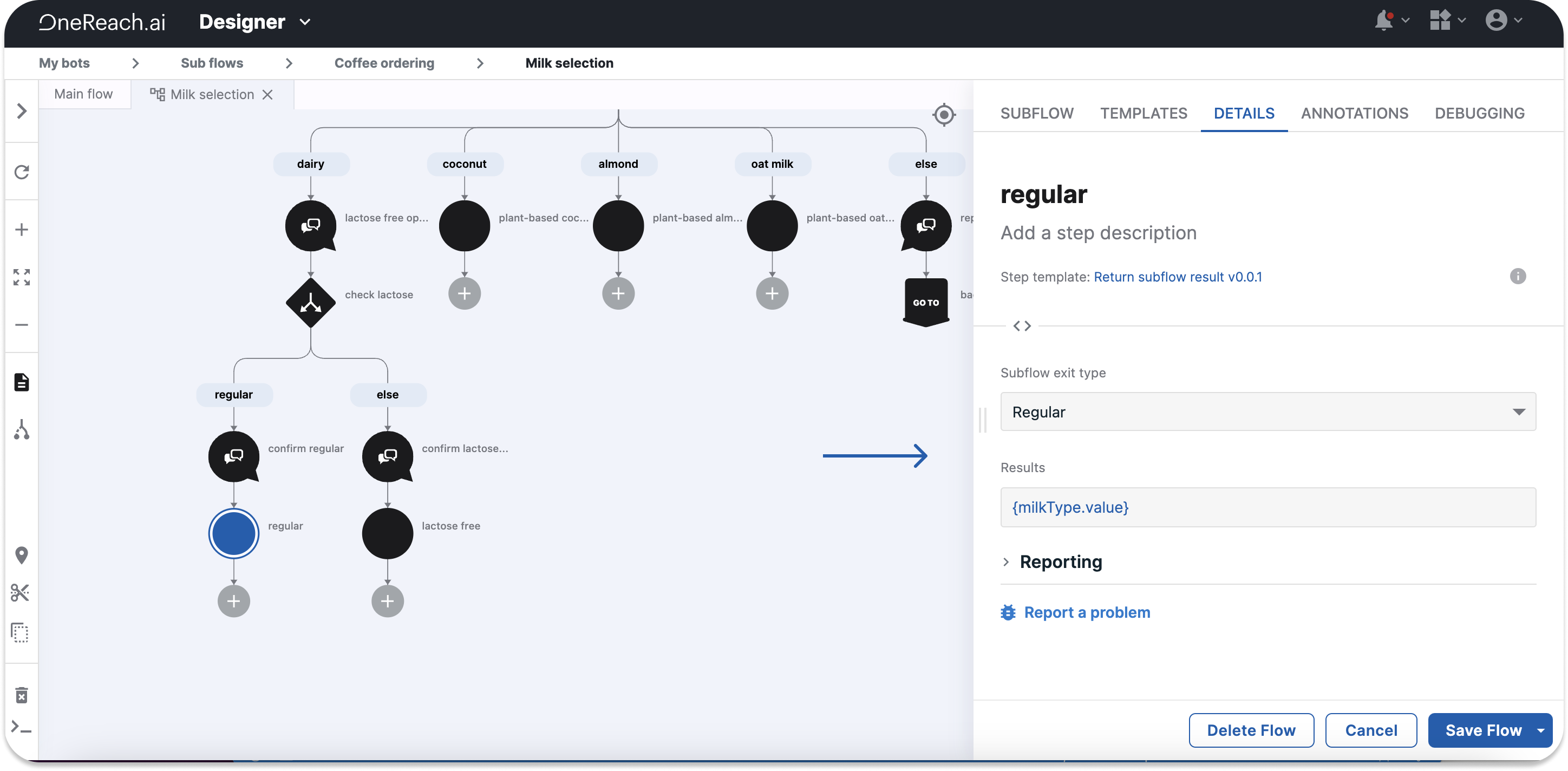The image size is (1568, 771).
Task: Expand the Reporting section
Action: 1060,561
